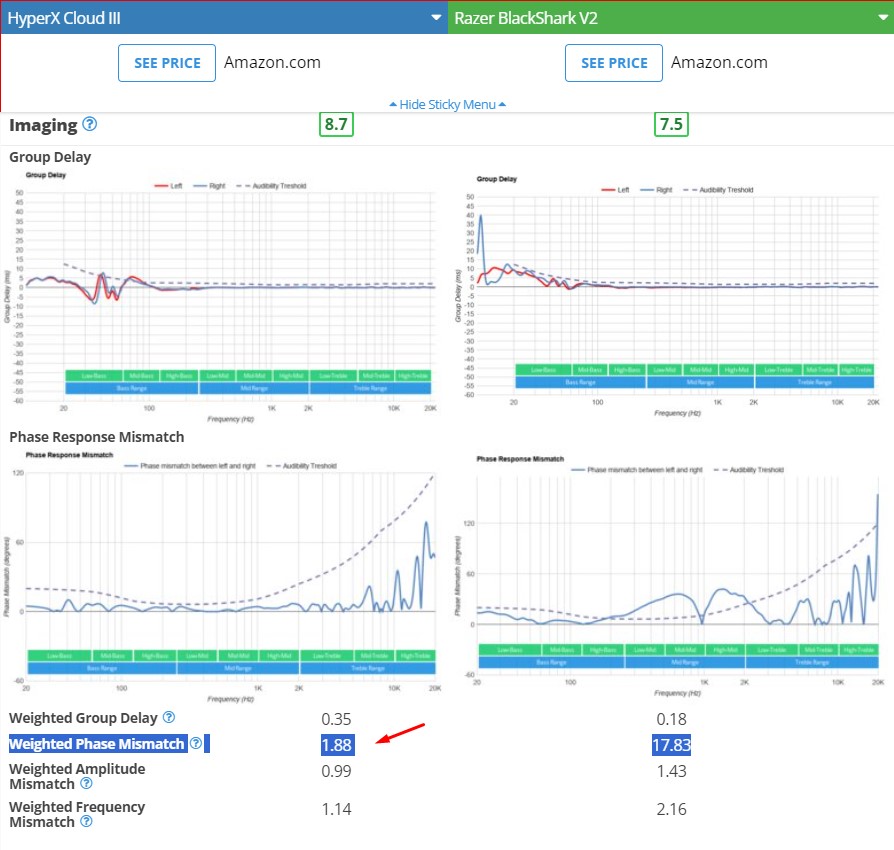Toggle Audibility Threshold in Razer phase legend
This screenshot has width=894, height=850.
coord(749,470)
